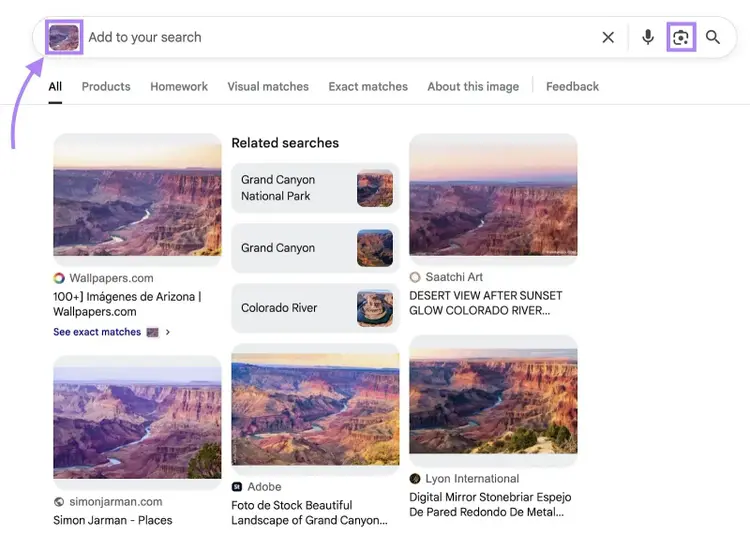Switch to the Products tab
The image size is (750, 535).
[x=106, y=87]
